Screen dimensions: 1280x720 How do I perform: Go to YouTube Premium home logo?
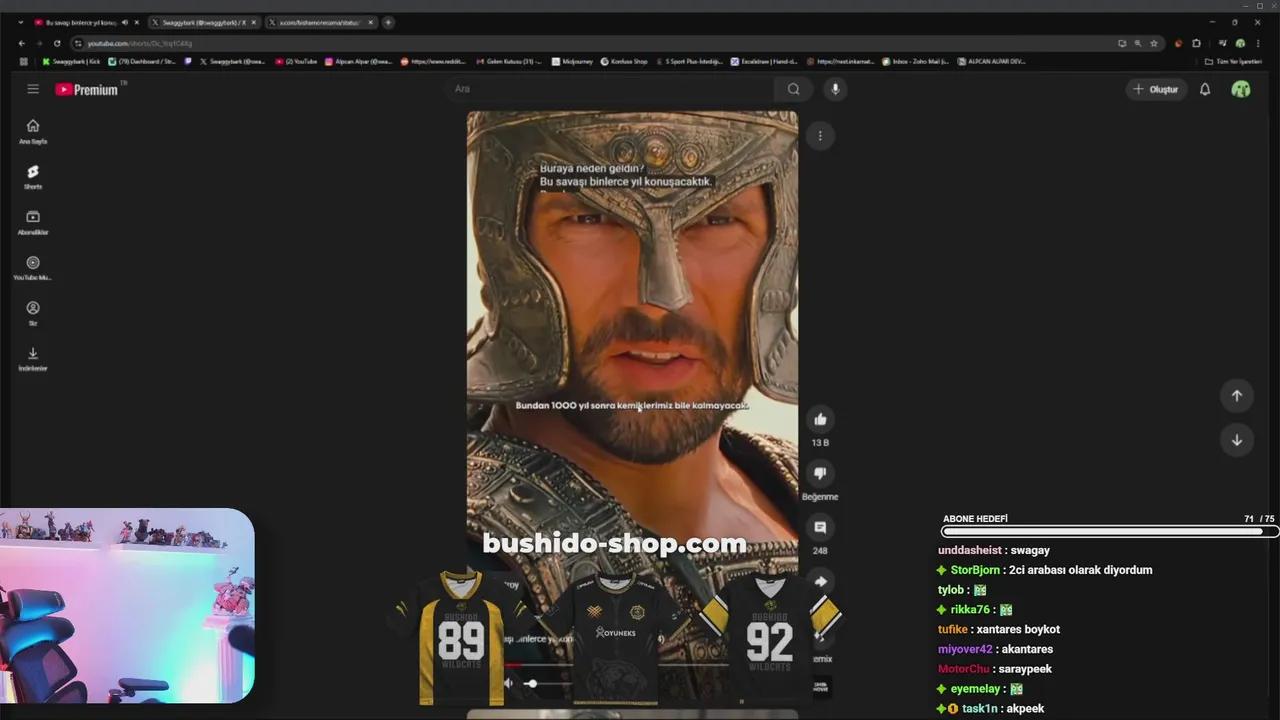tap(87, 89)
